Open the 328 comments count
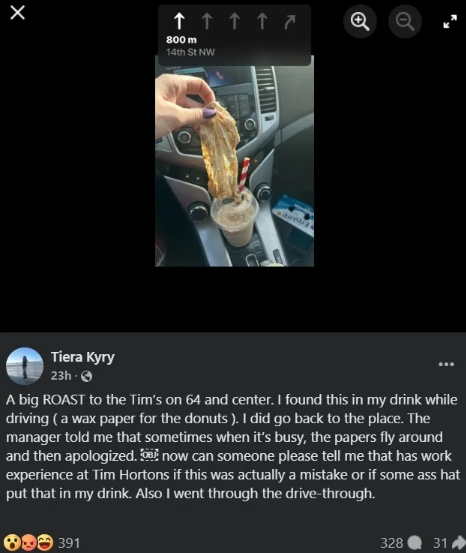This screenshot has height=553, width=466. click(392, 543)
